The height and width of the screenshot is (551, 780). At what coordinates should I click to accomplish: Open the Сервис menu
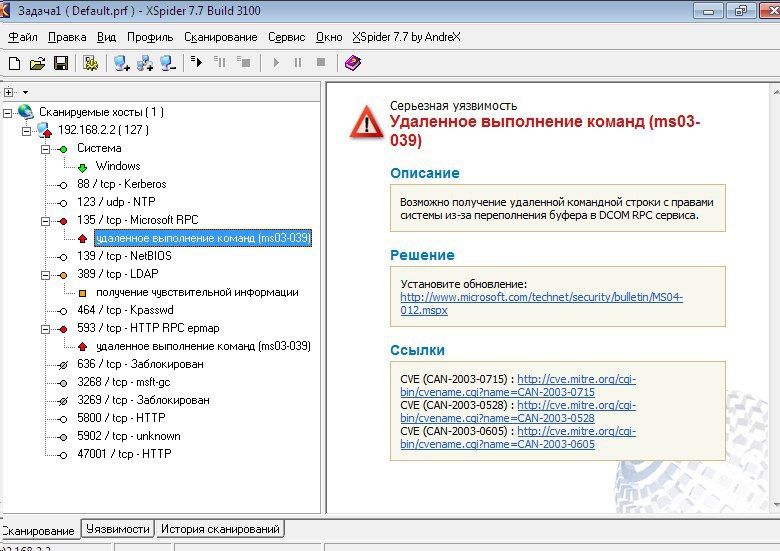[287, 37]
